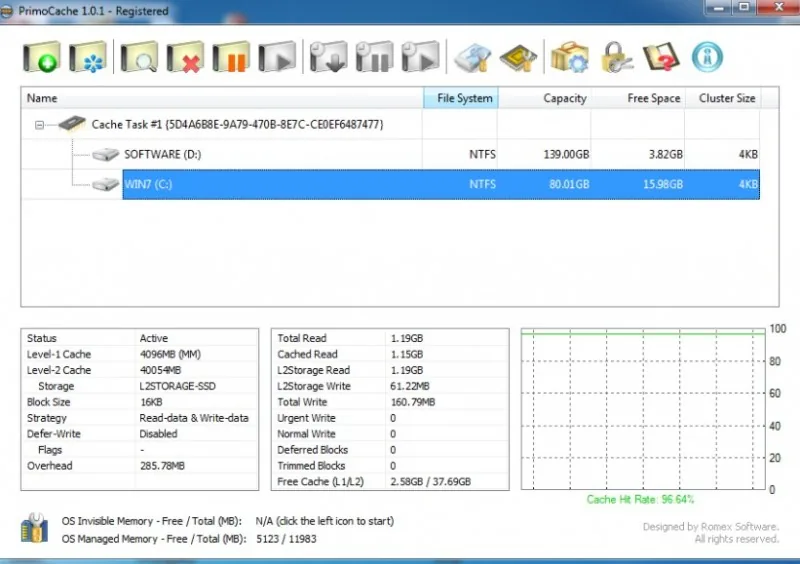
Task: Sort by the Name column header
Action: tap(222, 98)
